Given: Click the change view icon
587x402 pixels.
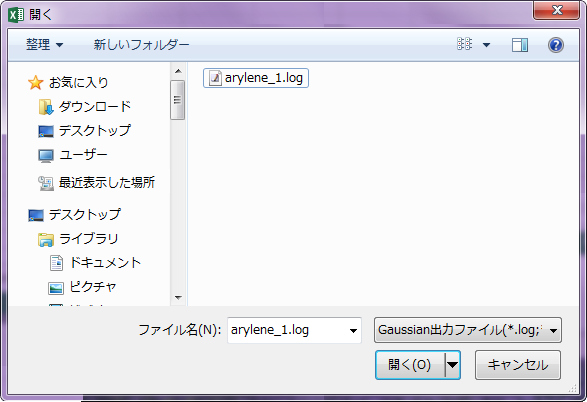Looking at the screenshot, I should [465, 44].
